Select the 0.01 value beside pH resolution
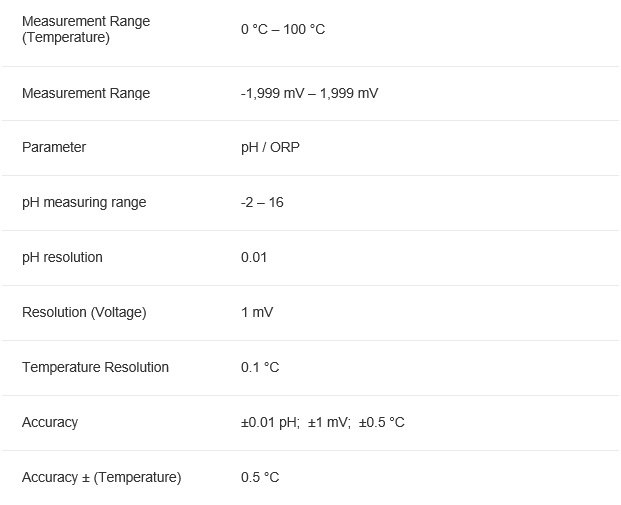The width and height of the screenshot is (621, 505). coord(254,257)
